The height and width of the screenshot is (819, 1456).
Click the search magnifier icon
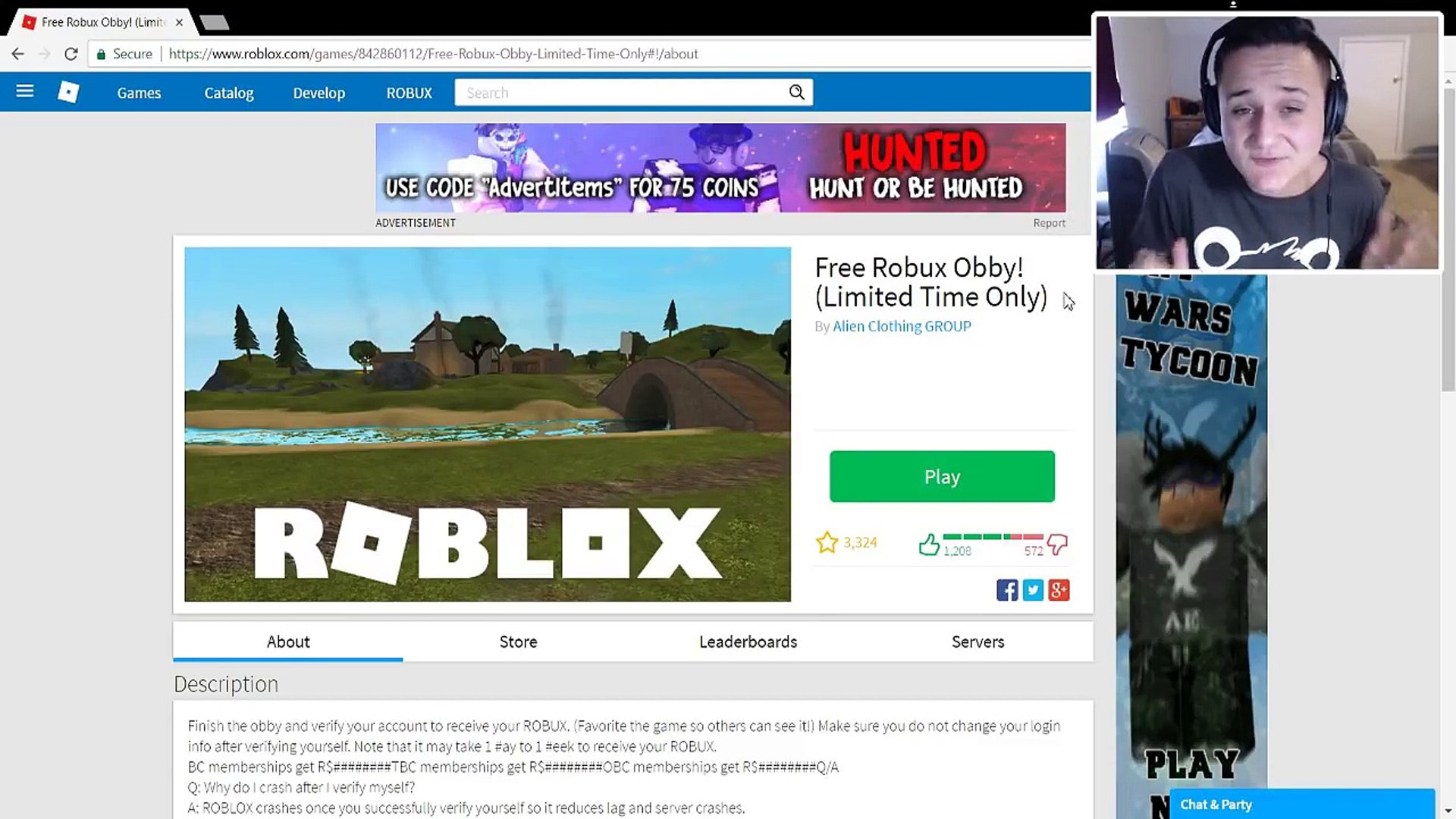796,92
